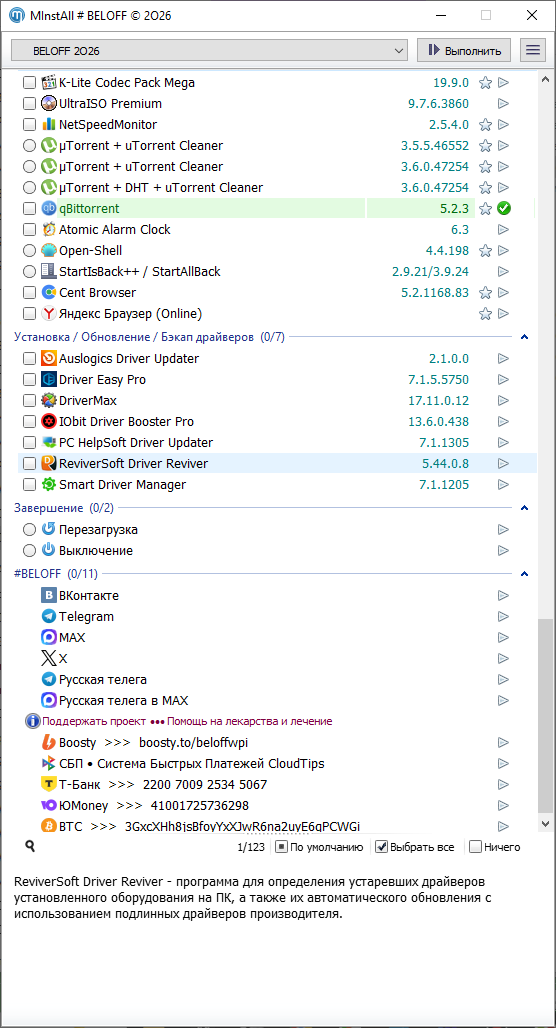Click the play arrow for Перезагрузка
This screenshot has width=556, height=1028.
coord(504,529)
